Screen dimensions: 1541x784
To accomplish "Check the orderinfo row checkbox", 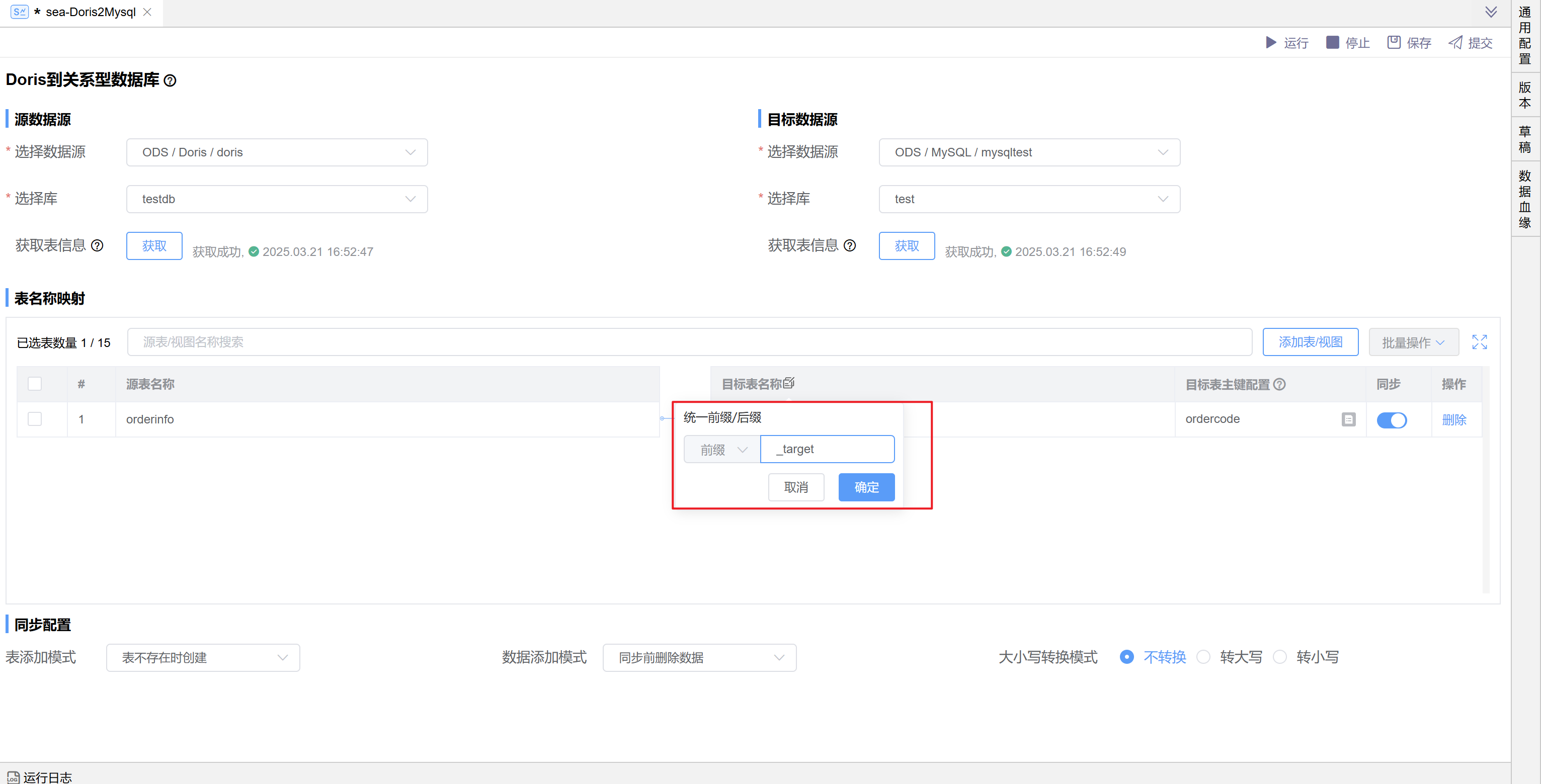I will [35, 419].
